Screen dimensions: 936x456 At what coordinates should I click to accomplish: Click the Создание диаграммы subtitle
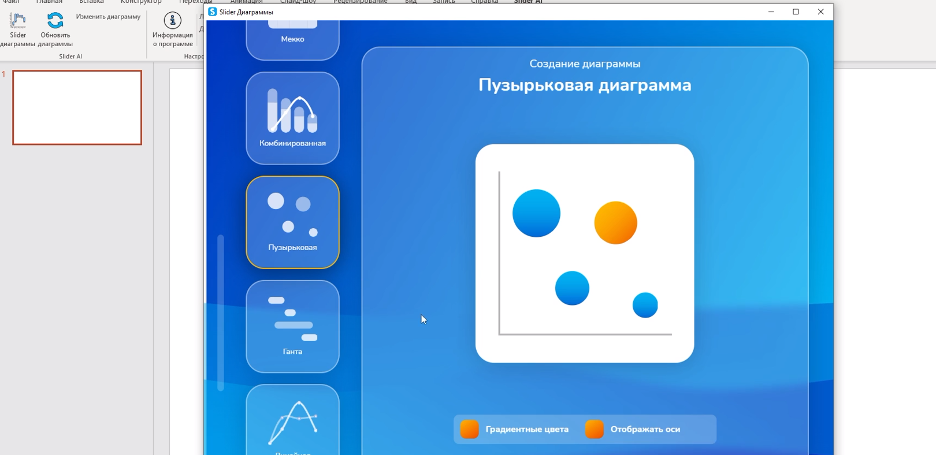point(584,64)
